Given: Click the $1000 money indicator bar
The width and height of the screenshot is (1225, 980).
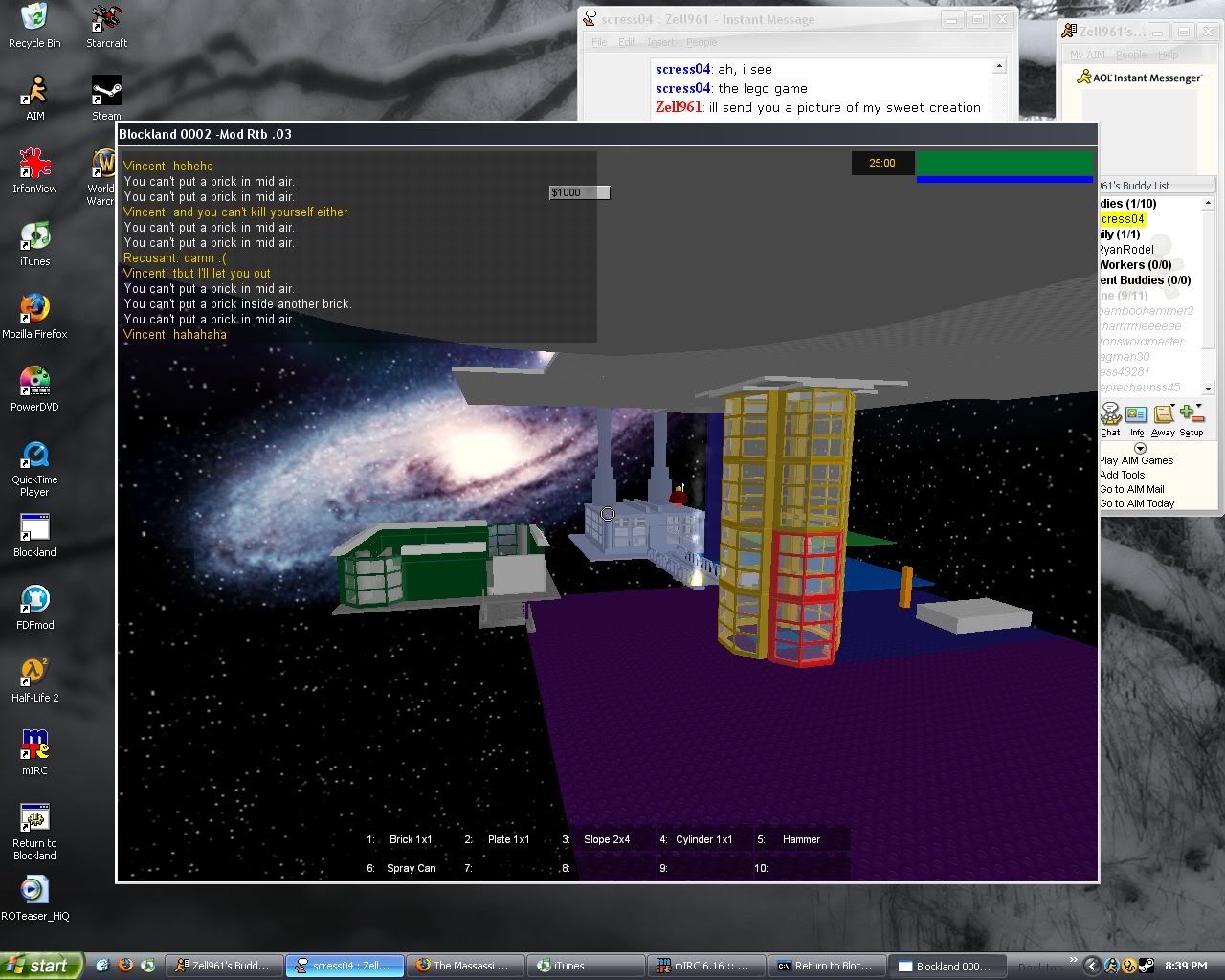Looking at the screenshot, I should pos(579,192).
